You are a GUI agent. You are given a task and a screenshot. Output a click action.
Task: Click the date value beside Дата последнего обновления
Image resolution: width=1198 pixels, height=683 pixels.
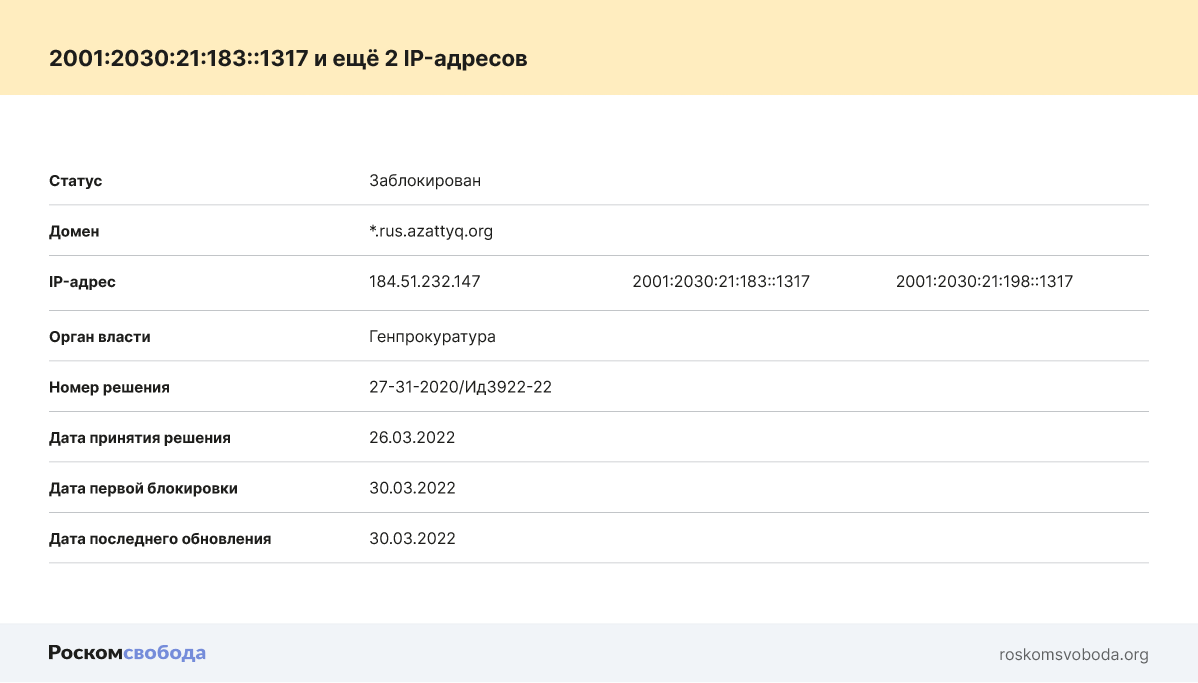(412, 538)
